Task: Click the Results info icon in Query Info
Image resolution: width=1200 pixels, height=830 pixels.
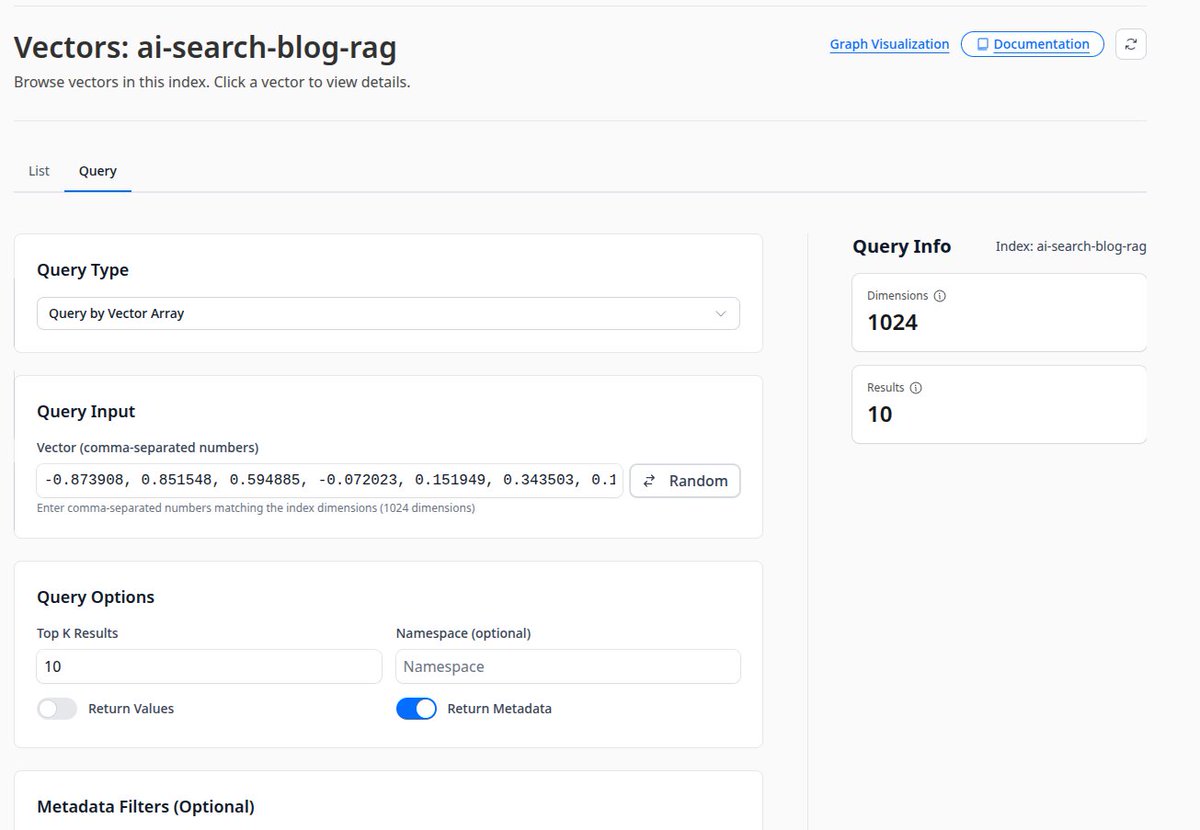Action: (x=917, y=387)
